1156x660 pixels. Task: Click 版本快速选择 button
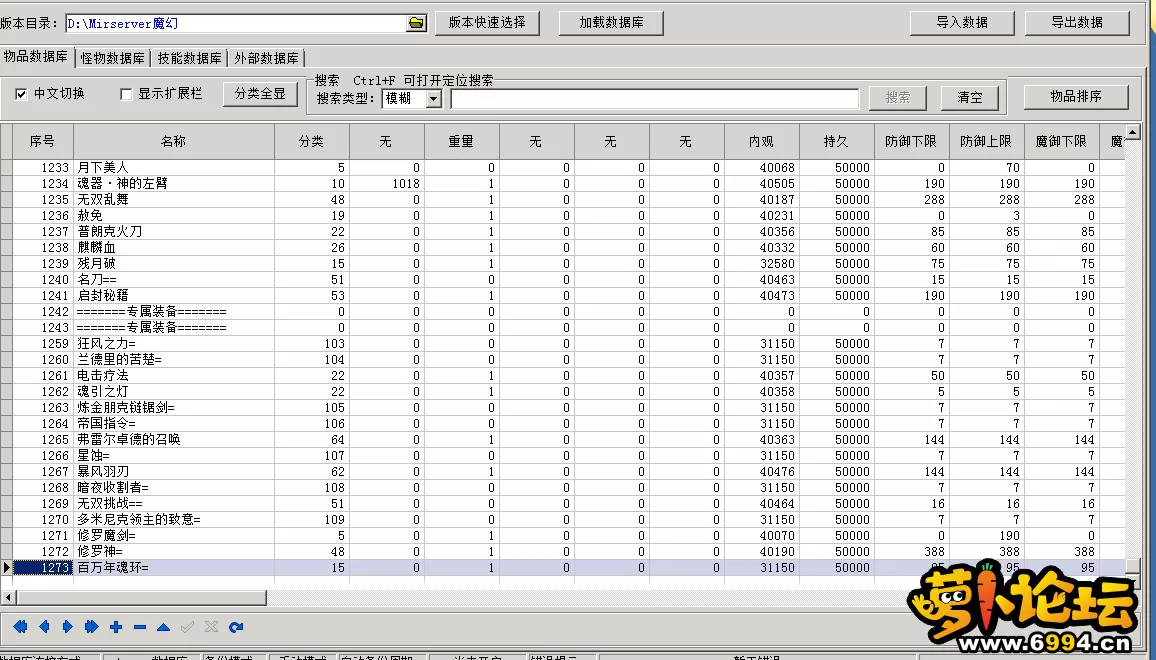[487, 23]
